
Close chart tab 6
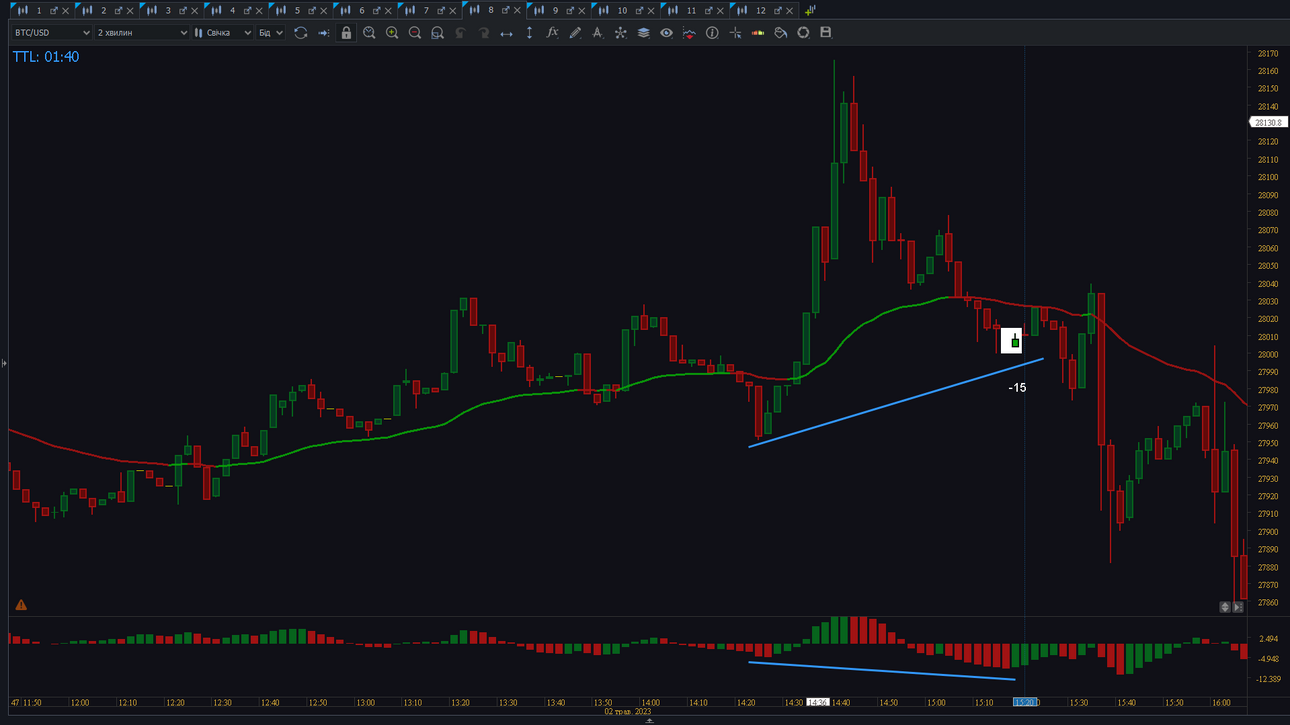[x=388, y=11]
